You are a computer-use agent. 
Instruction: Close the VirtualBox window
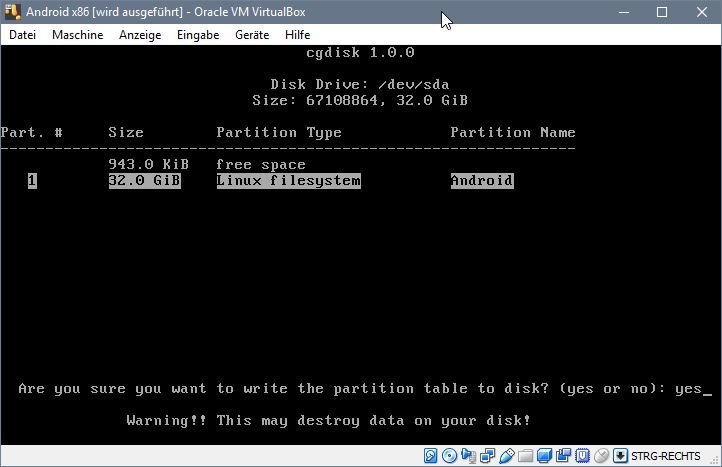click(702, 12)
